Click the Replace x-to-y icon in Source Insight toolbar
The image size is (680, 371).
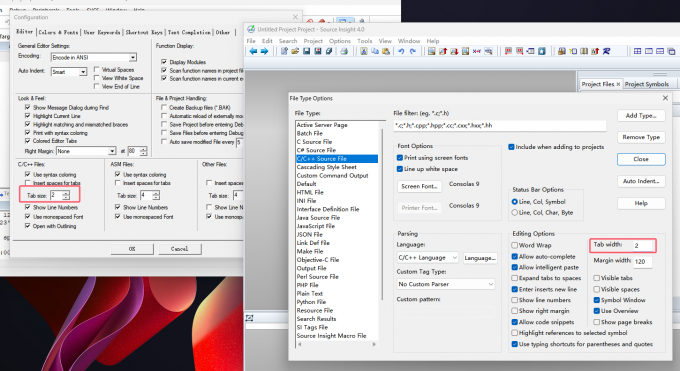click(477, 51)
